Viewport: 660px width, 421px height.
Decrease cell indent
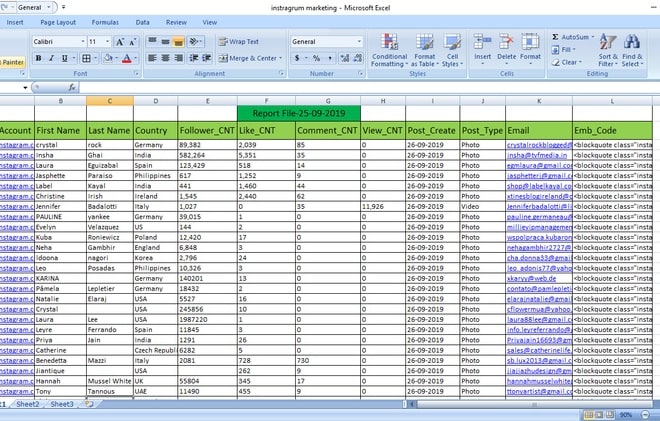(x=194, y=58)
